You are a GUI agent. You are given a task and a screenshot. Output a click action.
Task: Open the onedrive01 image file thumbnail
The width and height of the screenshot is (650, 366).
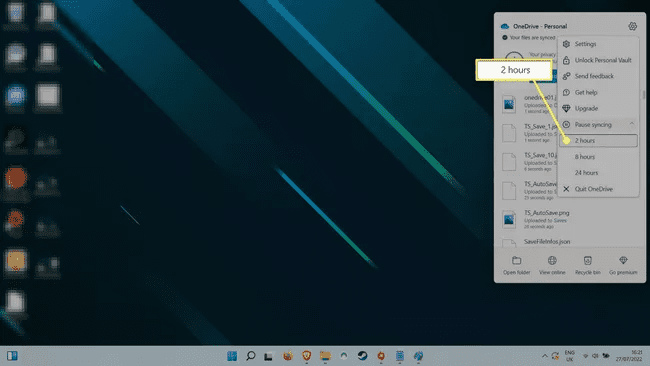509,104
